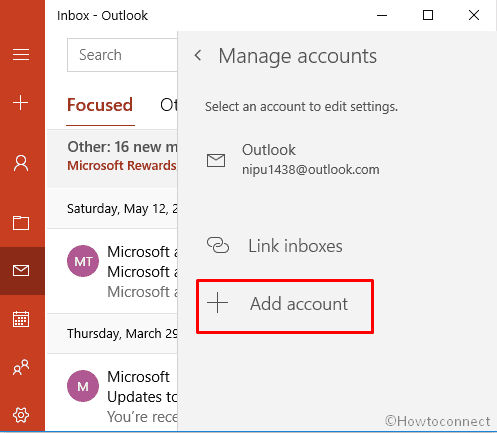Click the envelope icon beside Outlook account
This screenshot has height=433, width=497.
point(216,160)
